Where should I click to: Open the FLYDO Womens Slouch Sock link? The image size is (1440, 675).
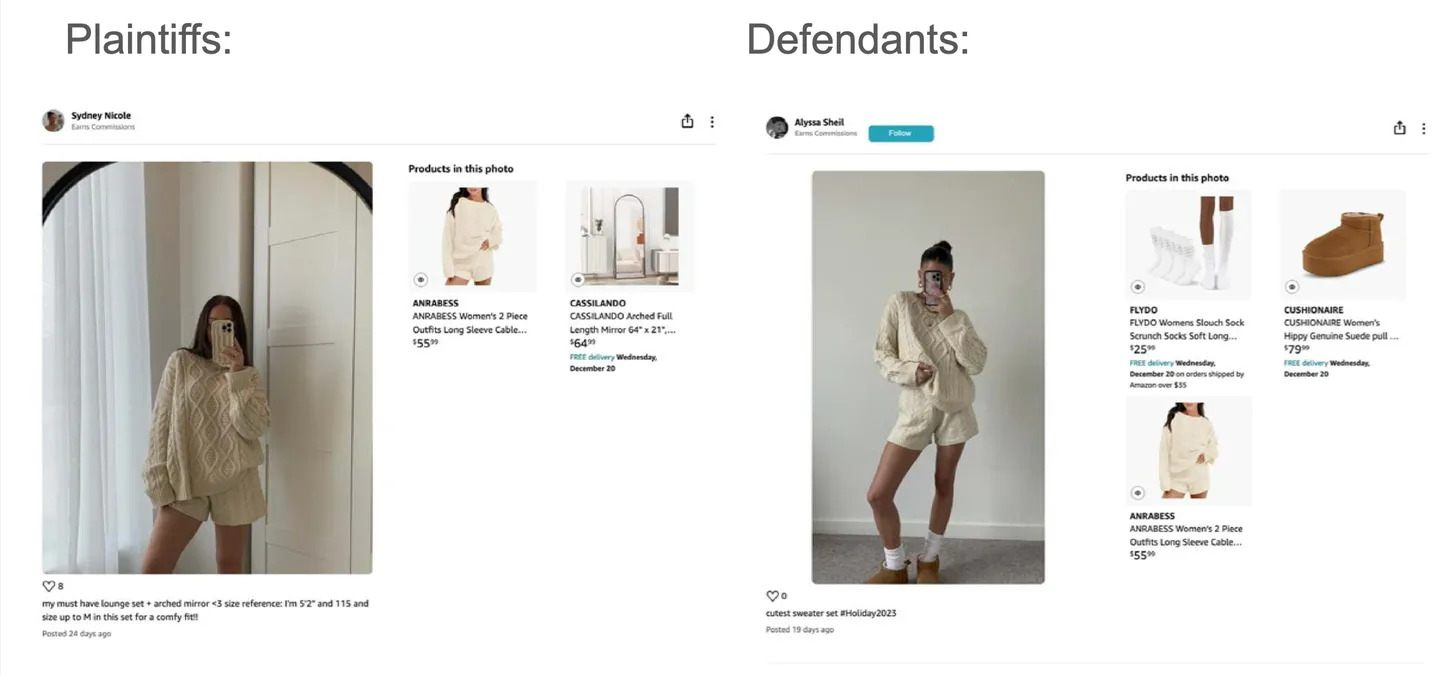pos(1187,329)
